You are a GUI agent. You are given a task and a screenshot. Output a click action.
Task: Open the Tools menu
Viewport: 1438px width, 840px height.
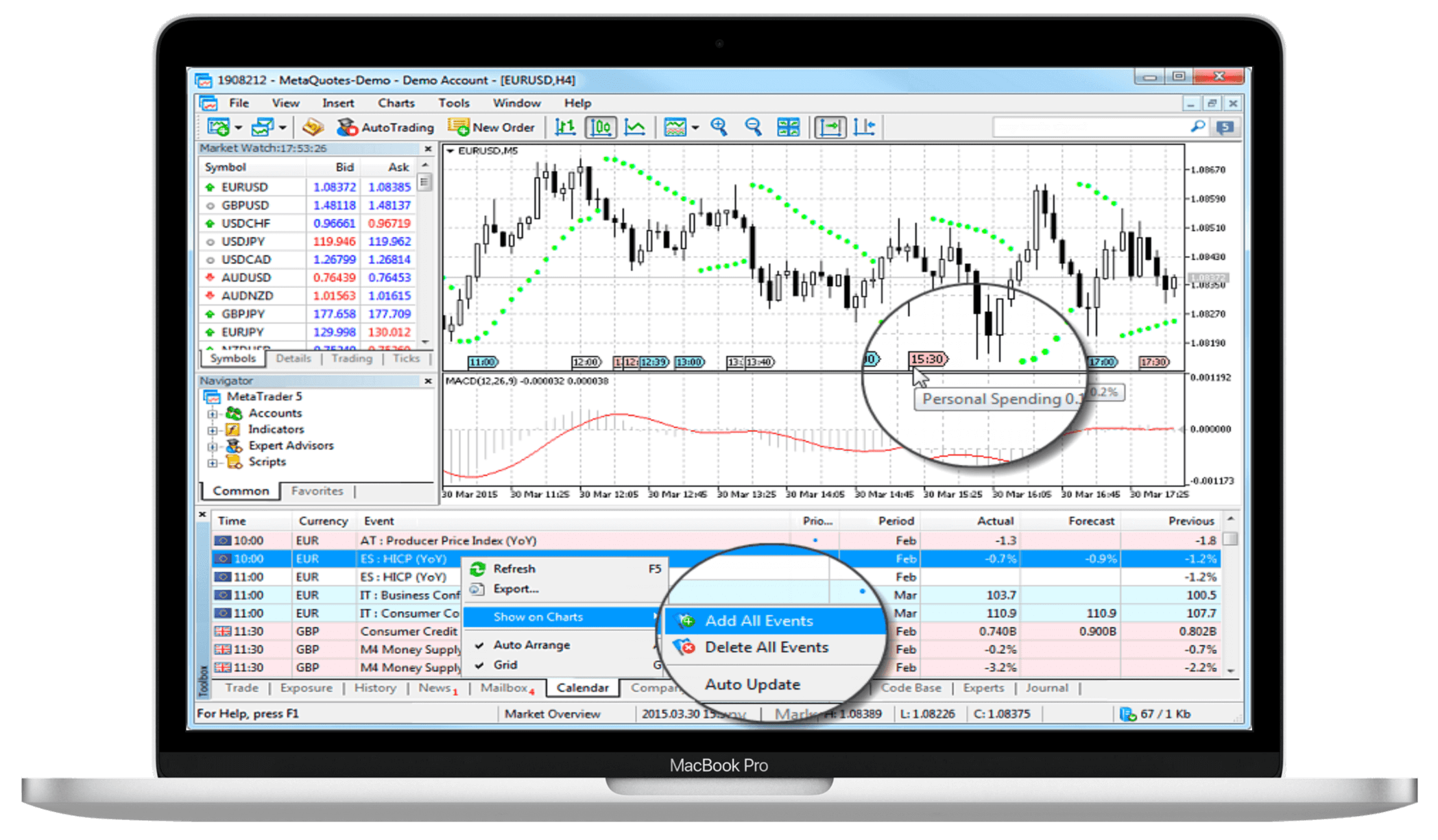(x=454, y=103)
